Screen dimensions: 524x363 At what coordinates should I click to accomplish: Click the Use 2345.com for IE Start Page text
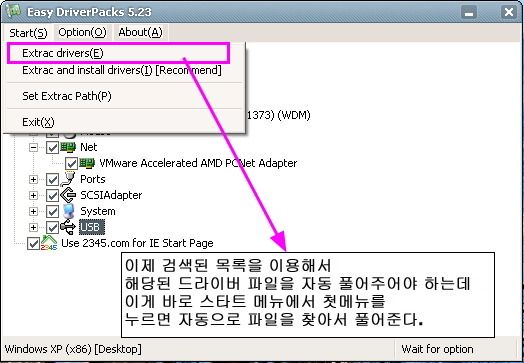[137, 243]
